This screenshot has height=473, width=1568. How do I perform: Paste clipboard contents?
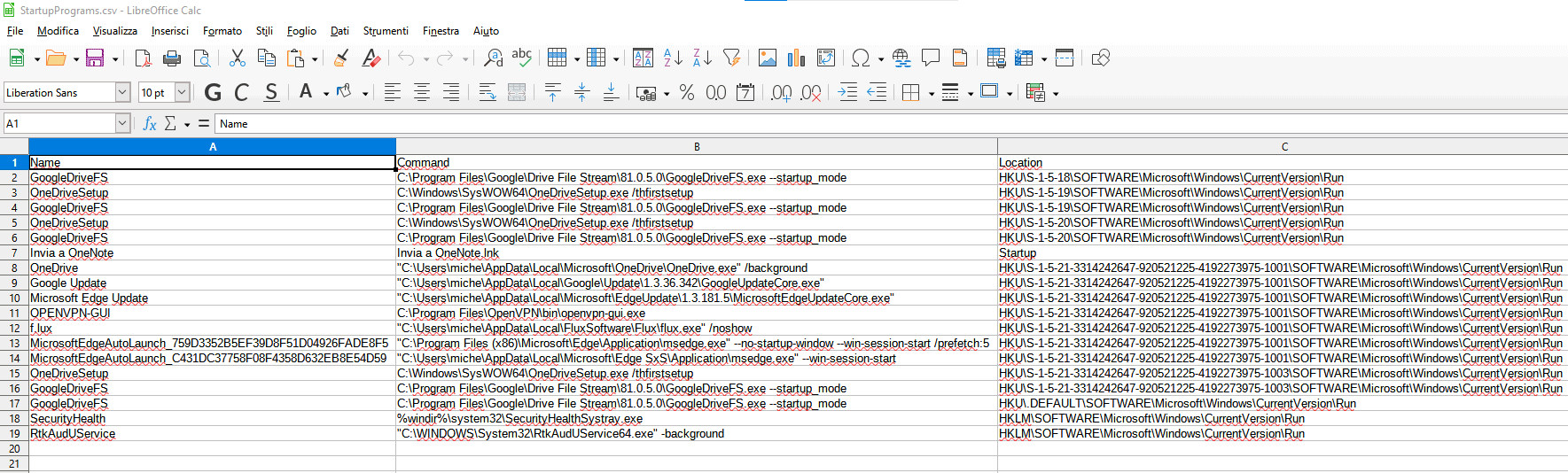click(295, 58)
